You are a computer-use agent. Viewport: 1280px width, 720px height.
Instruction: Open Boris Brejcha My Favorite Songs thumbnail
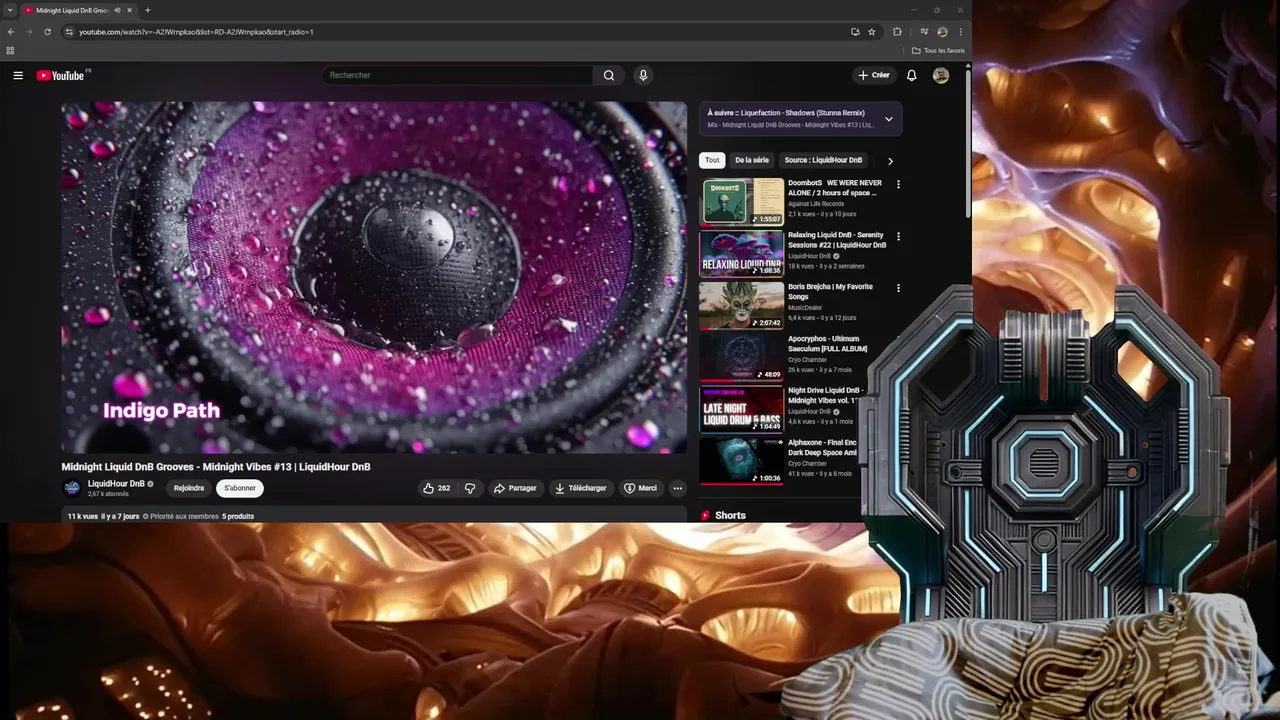741,305
